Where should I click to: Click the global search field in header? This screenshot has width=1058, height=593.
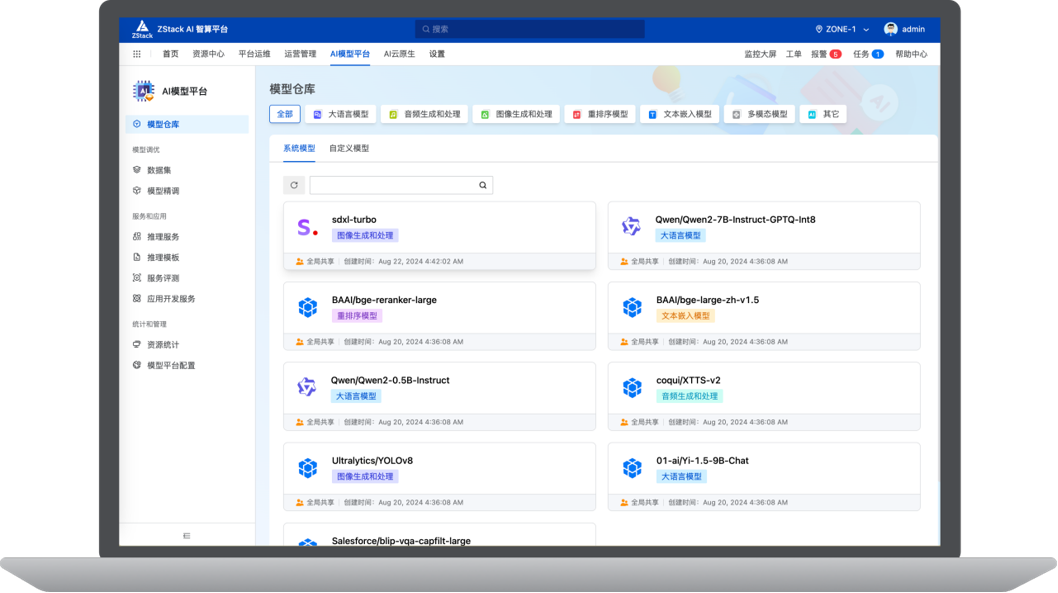tap(530, 29)
